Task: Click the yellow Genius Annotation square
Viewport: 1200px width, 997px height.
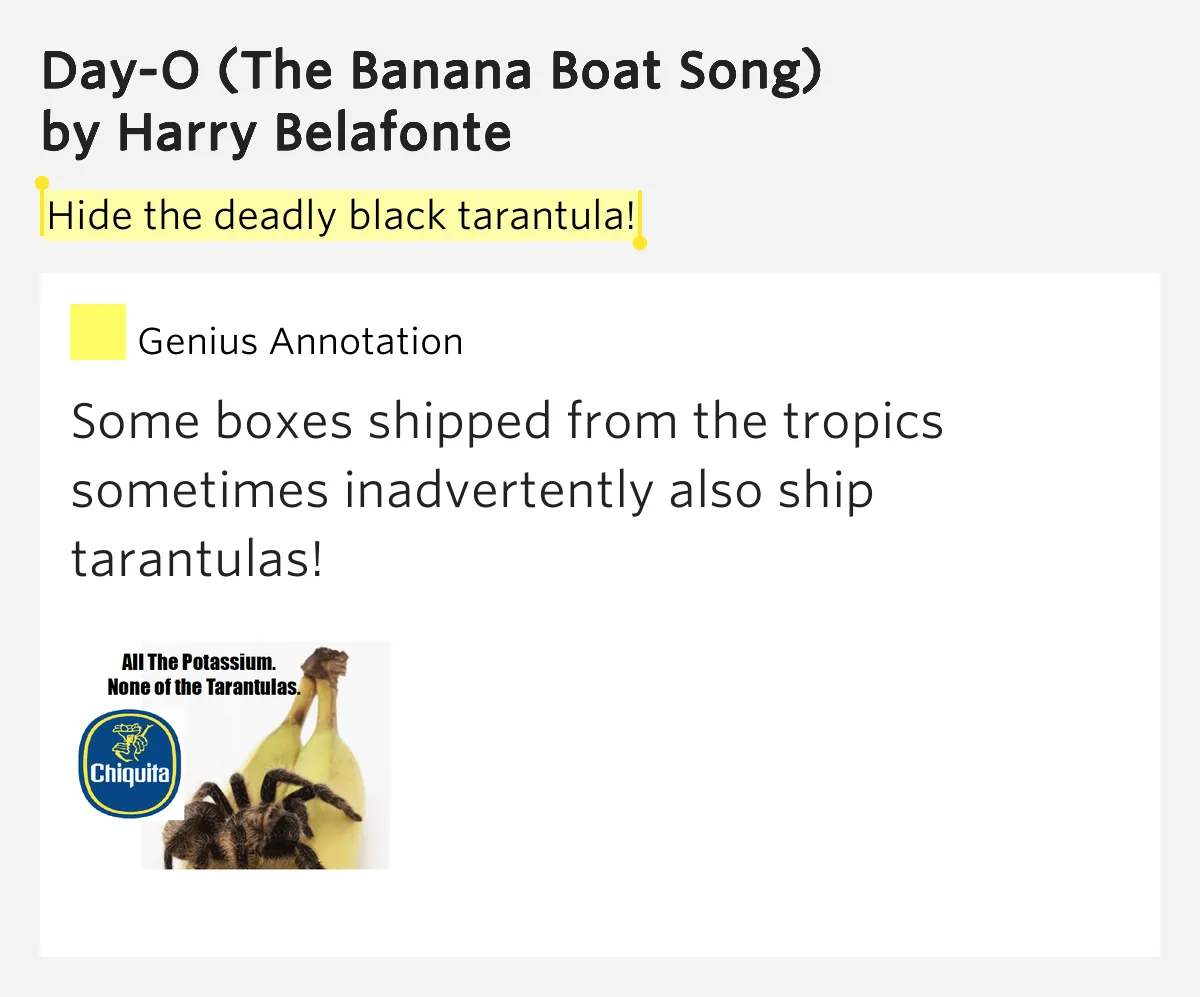Action: coord(98,332)
